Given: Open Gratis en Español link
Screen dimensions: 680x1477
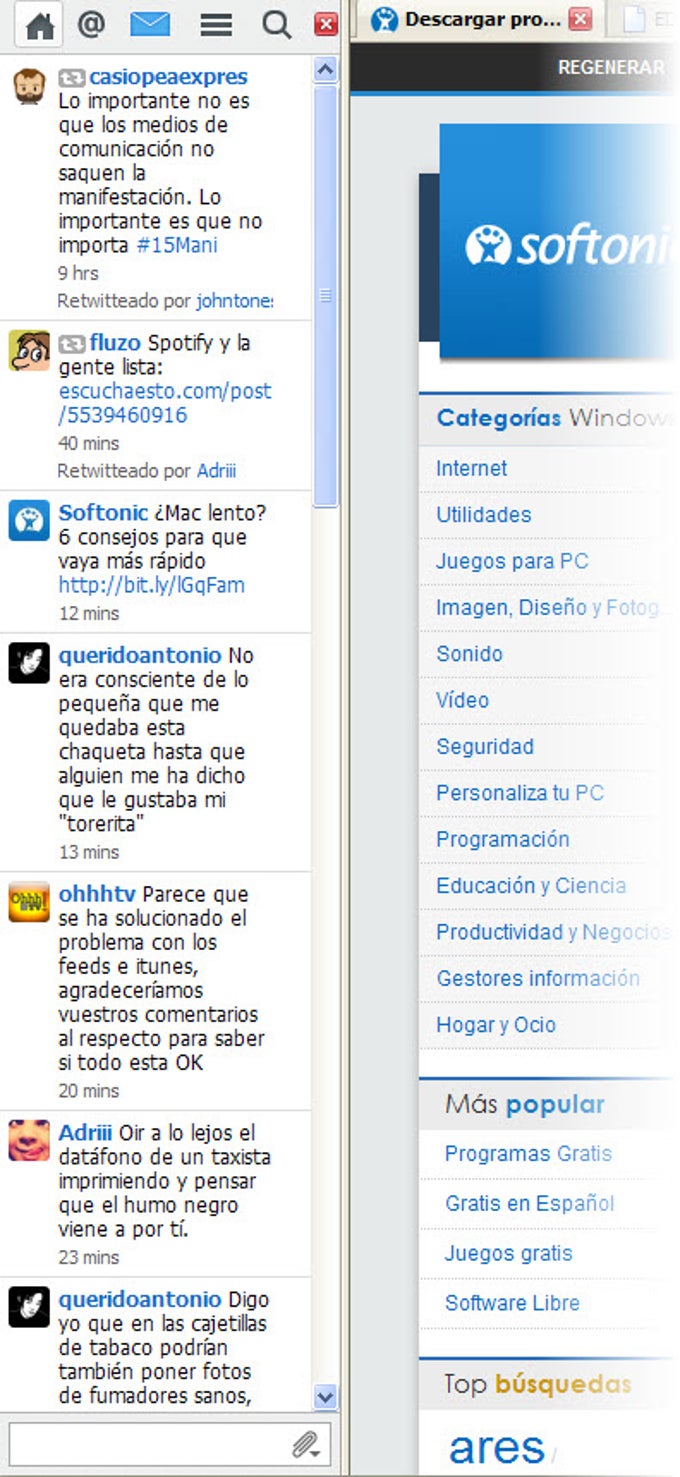Looking at the screenshot, I should pyautogui.click(x=530, y=1203).
